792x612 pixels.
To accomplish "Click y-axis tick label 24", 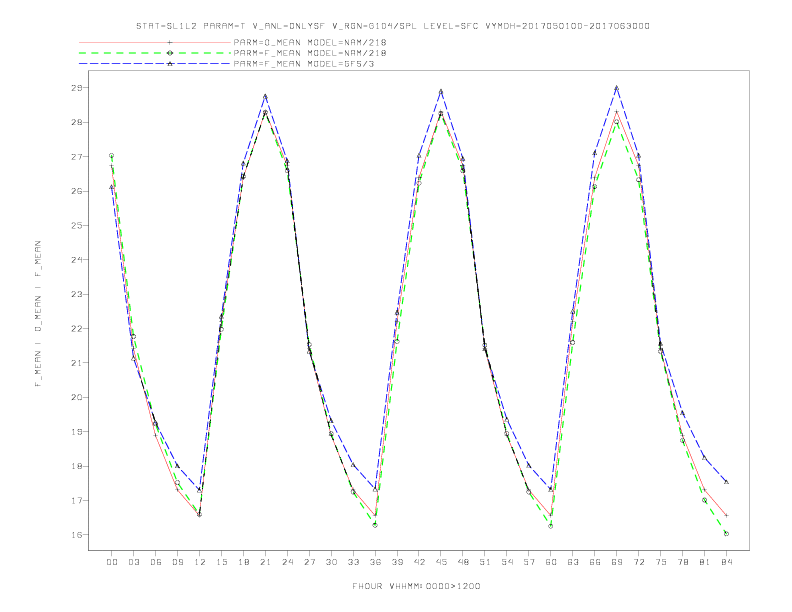I will point(77,260).
